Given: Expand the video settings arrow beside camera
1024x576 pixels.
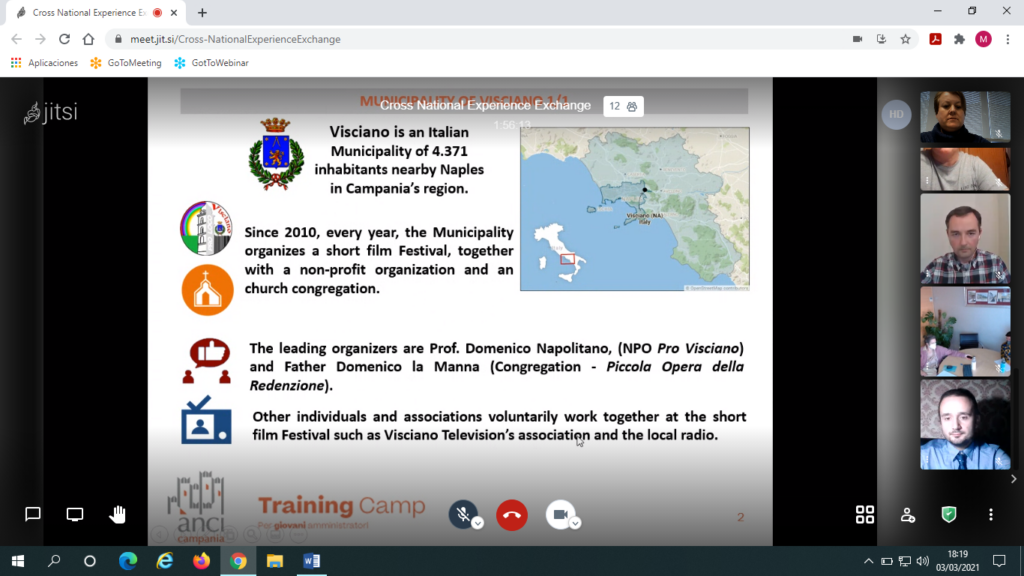Looking at the screenshot, I should 575,523.
